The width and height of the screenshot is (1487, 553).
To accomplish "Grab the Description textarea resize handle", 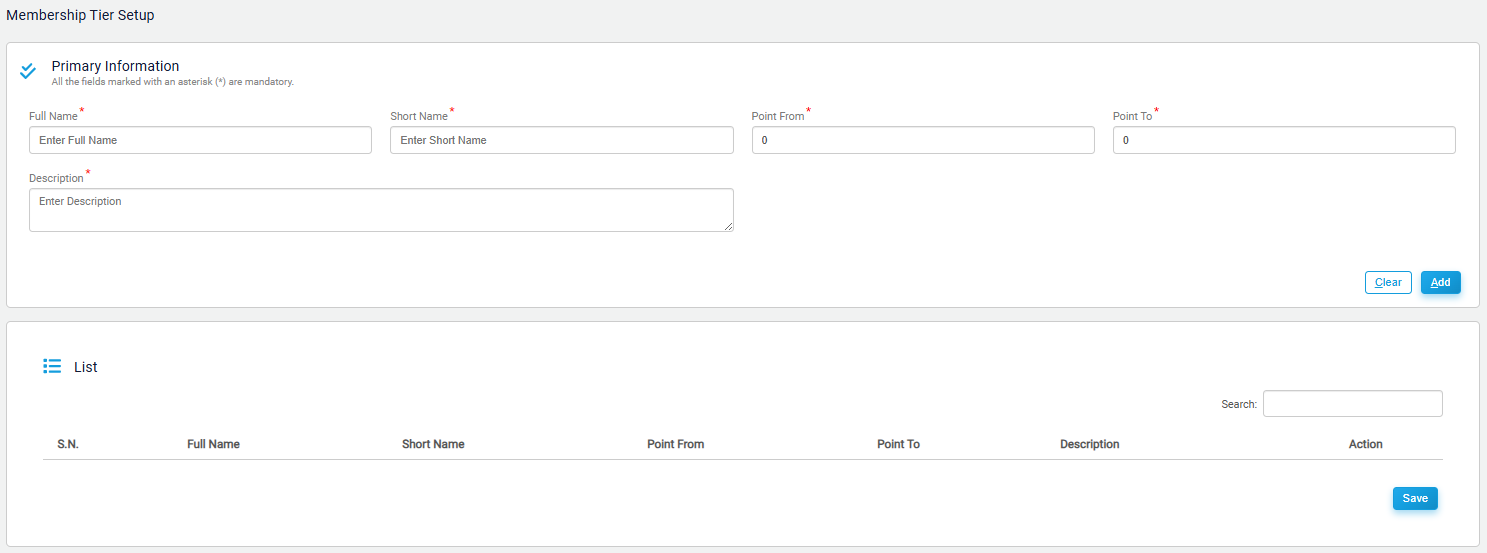I will [728, 227].
